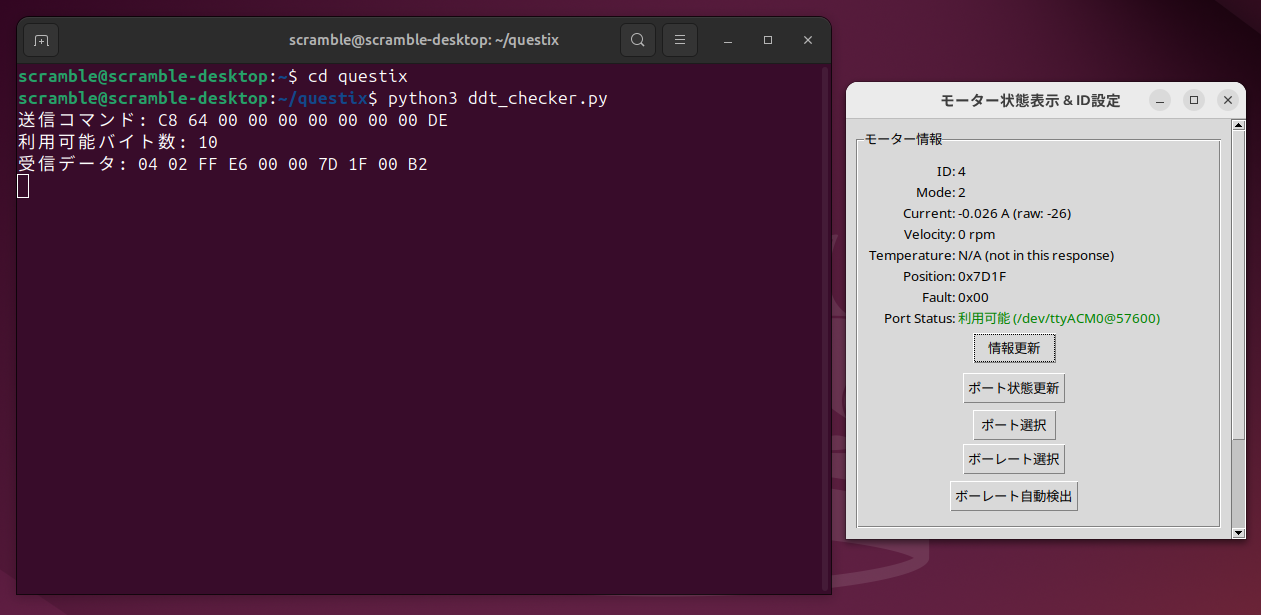Click the 利用可能バイト数: 10 line
1261x615 pixels.
[x=118, y=142]
